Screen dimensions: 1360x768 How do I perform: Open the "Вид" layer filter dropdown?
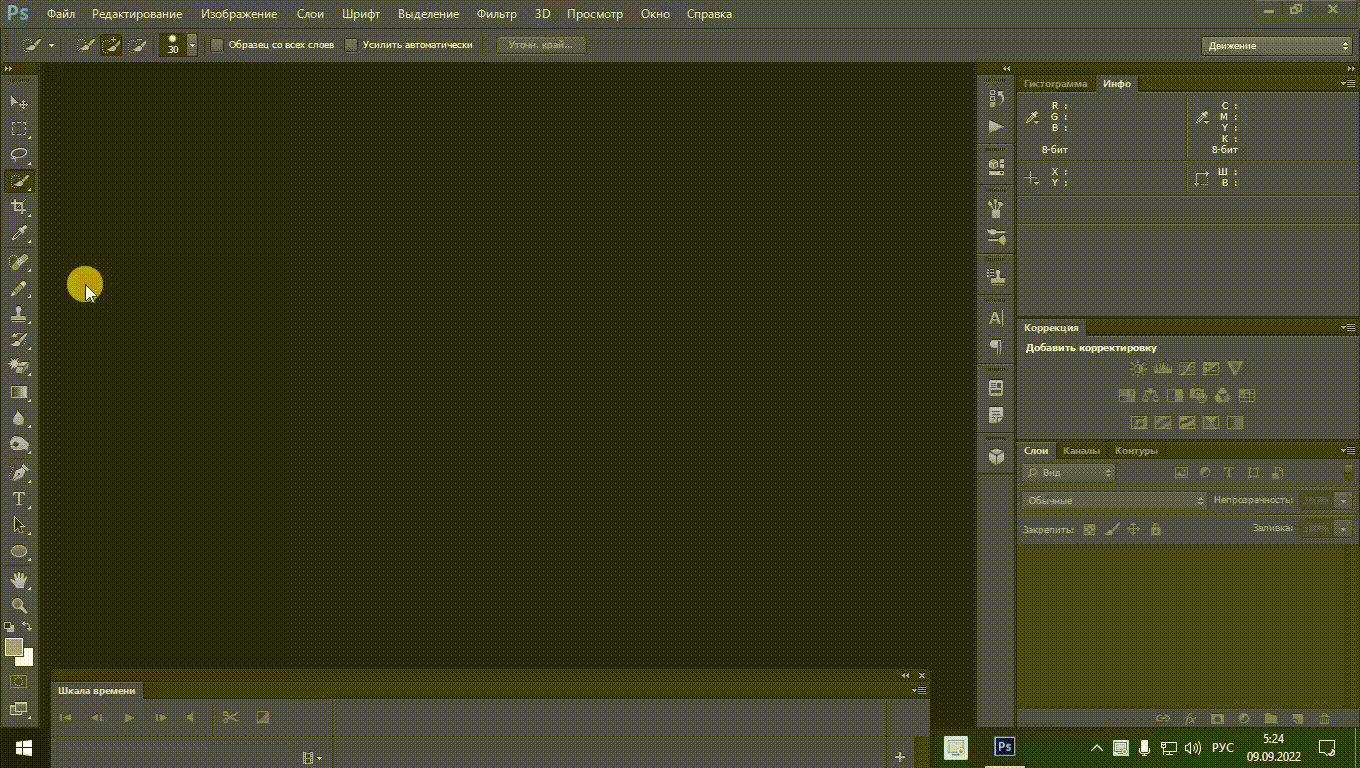pyautogui.click(x=1068, y=472)
